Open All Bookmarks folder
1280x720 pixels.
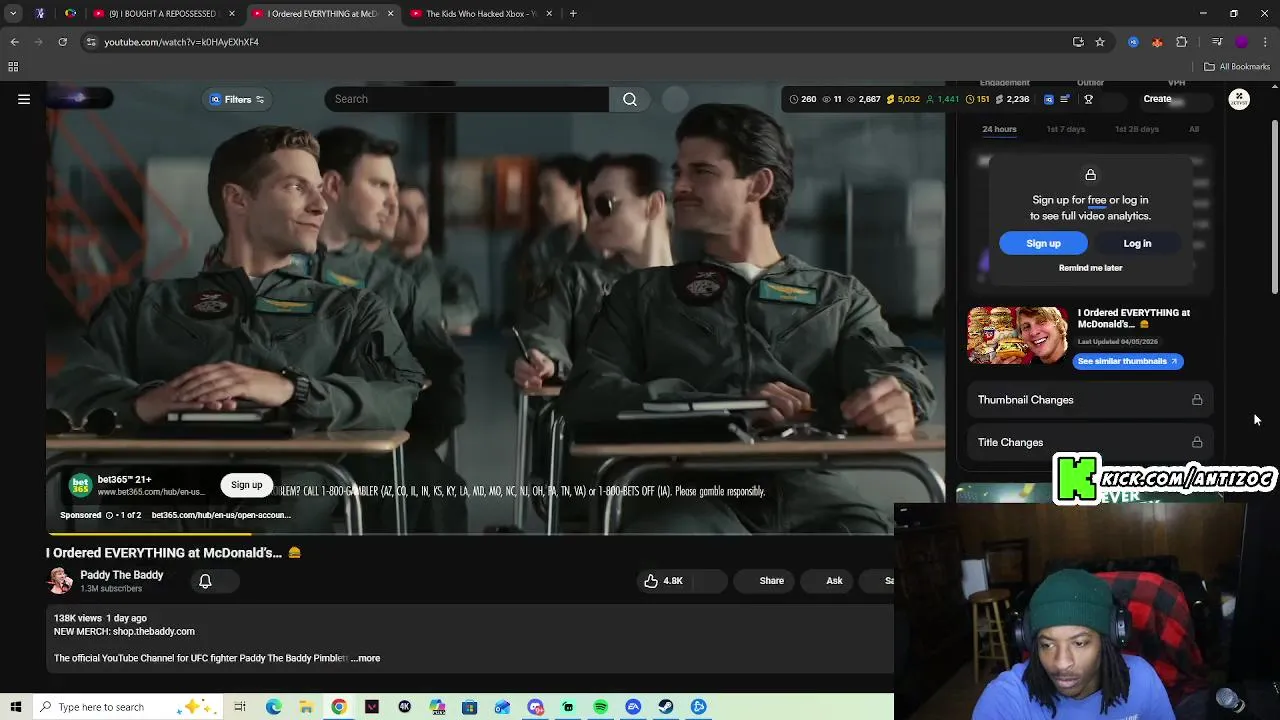tap(1237, 67)
